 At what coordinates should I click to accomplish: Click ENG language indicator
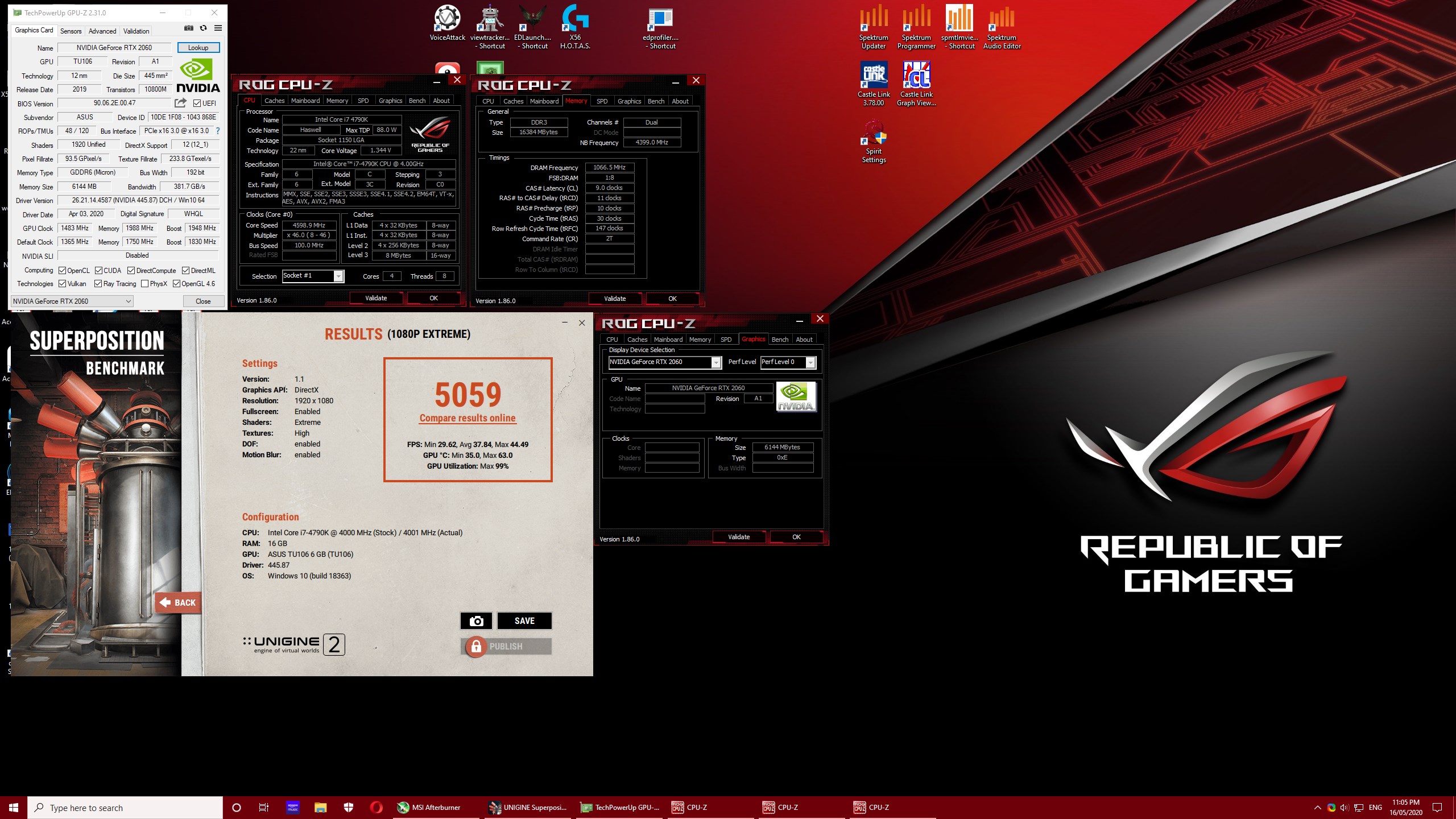[x=1375, y=808]
